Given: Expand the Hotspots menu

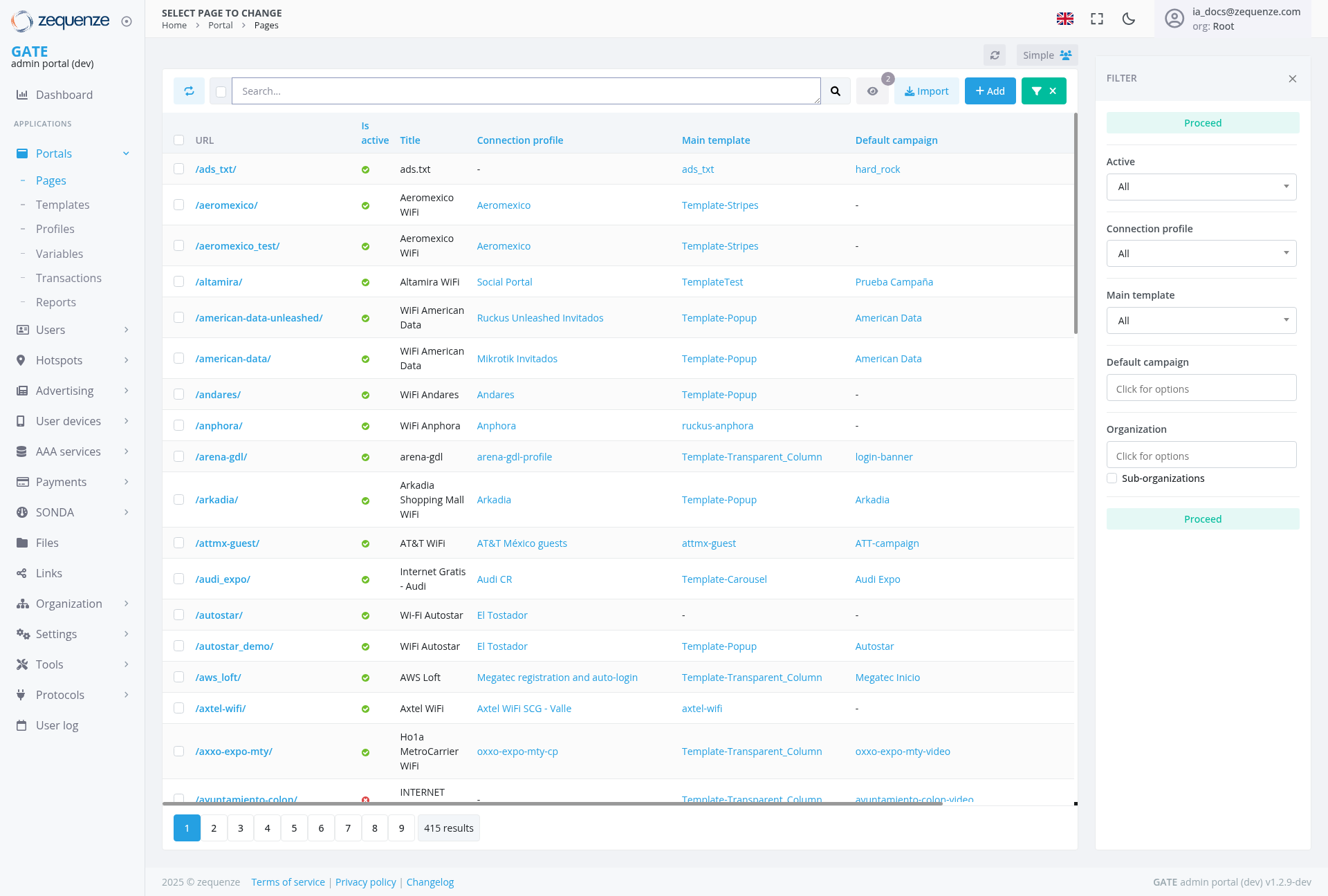Looking at the screenshot, I should point(72,360).
